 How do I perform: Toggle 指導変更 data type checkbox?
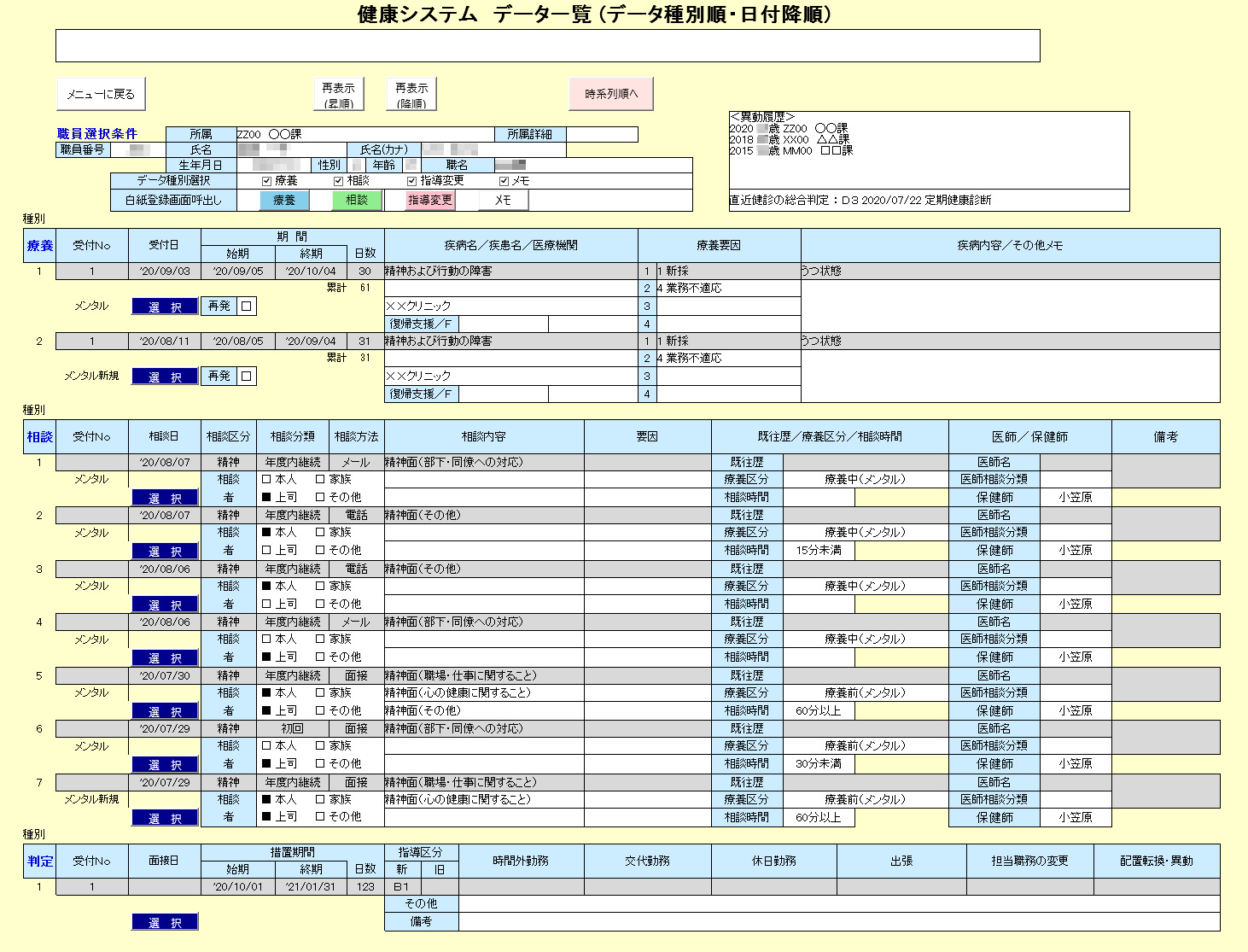tap(411, 181)
